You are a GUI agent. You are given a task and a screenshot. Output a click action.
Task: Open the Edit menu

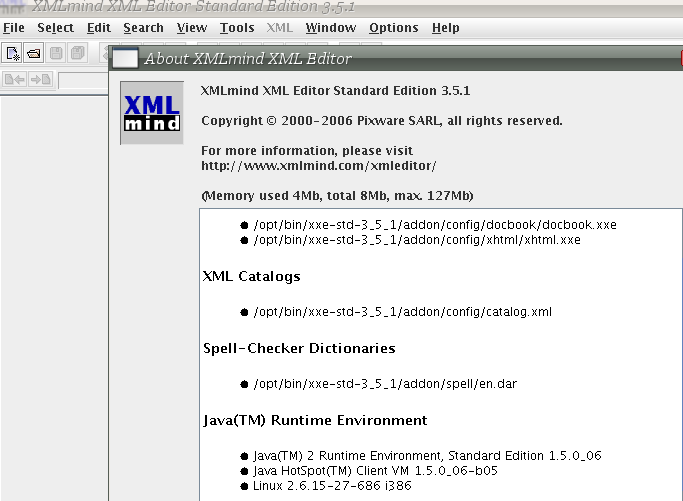[99, 28]
